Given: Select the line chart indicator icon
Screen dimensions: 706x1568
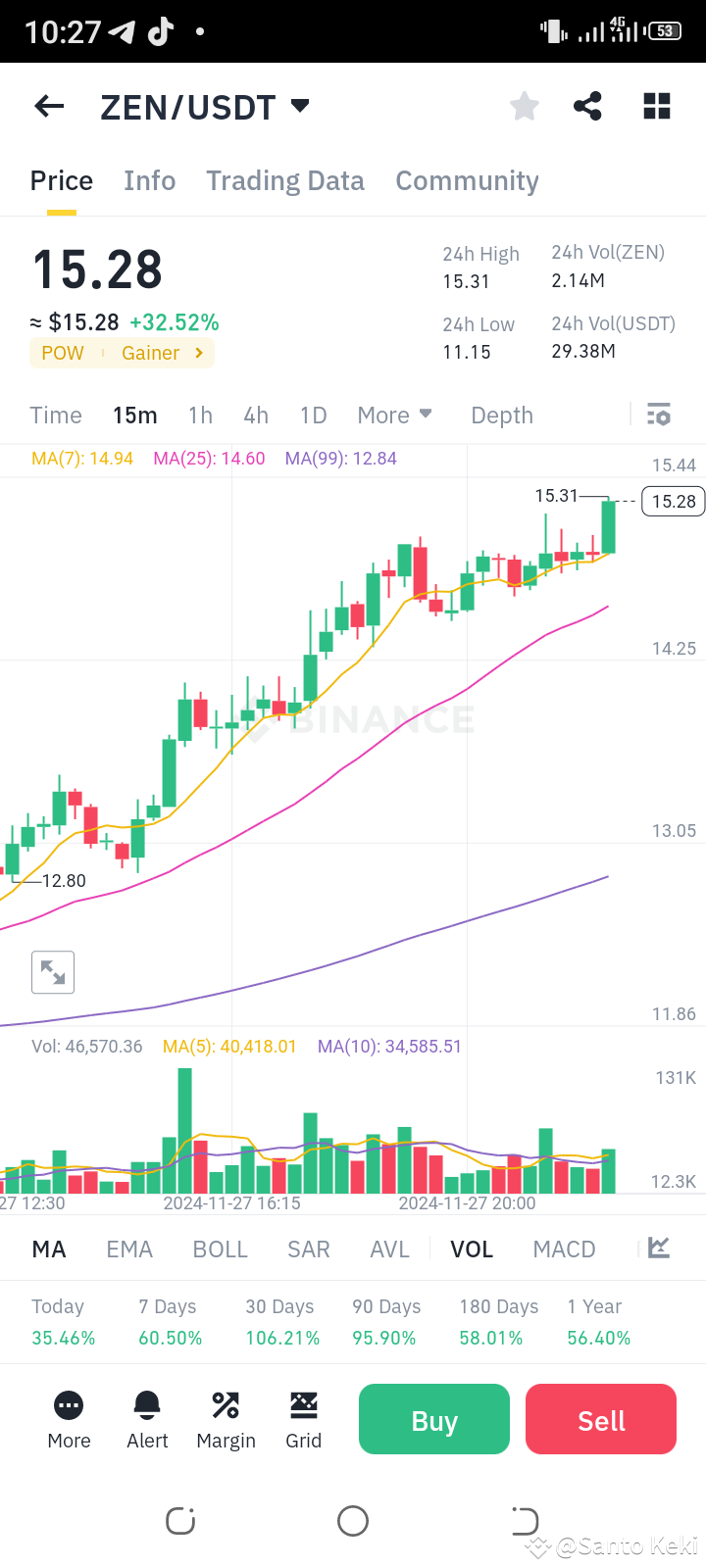Looking at the screenshot, I should tap(657, 1249).
